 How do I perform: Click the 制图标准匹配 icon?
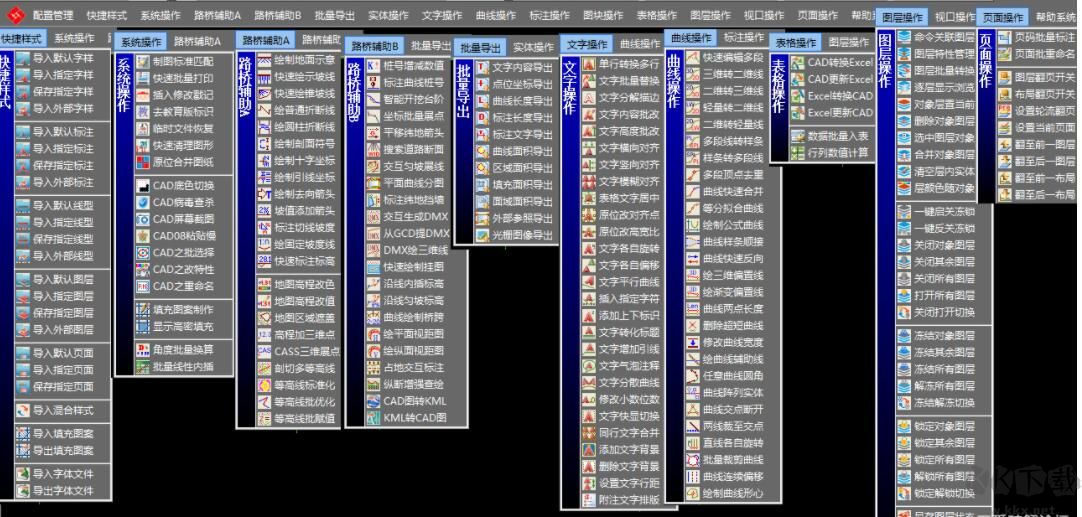(x=142, y=61)
